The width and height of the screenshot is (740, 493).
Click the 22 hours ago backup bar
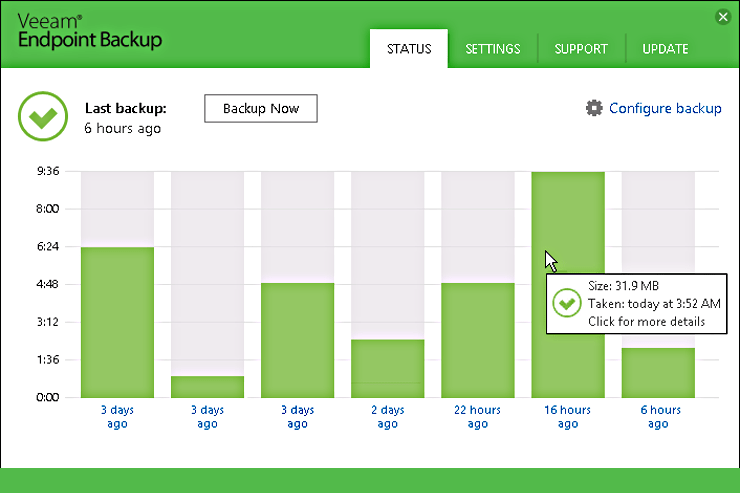point(477,339)
